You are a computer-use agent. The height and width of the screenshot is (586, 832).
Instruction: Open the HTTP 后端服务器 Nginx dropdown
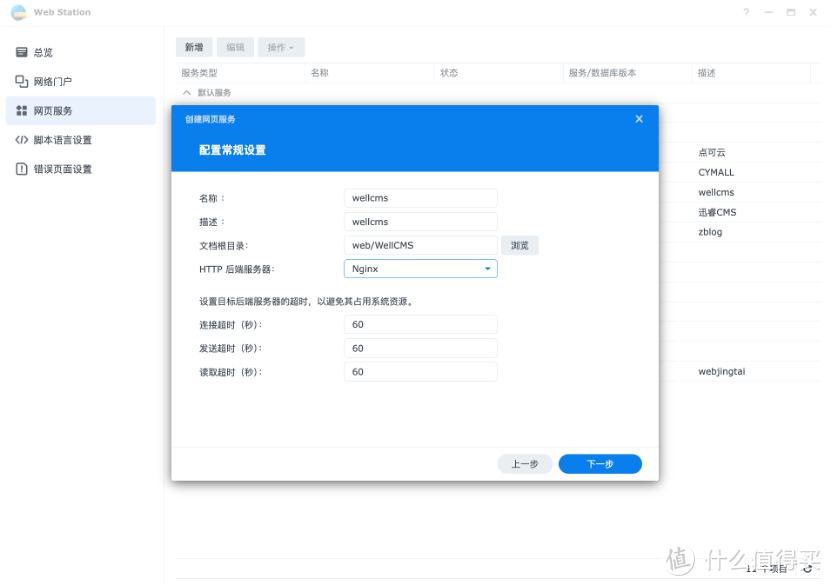pyautogui.click(x=421, y=269)
